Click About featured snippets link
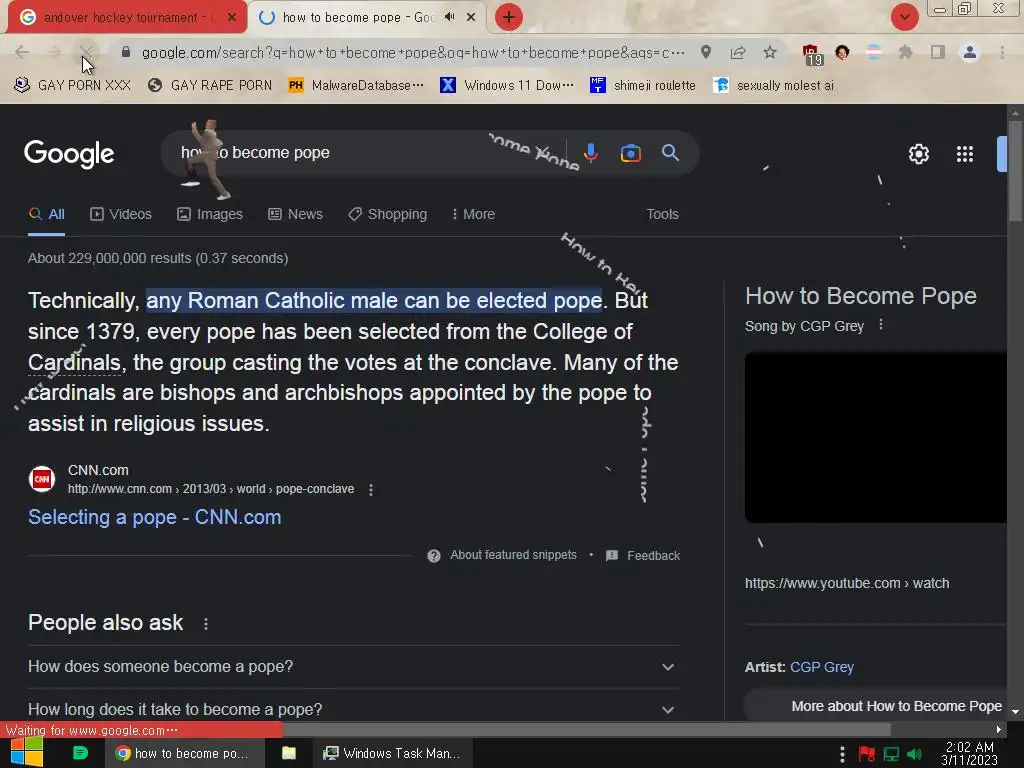This screenshot has width=1024, height=768. (513, 555)
